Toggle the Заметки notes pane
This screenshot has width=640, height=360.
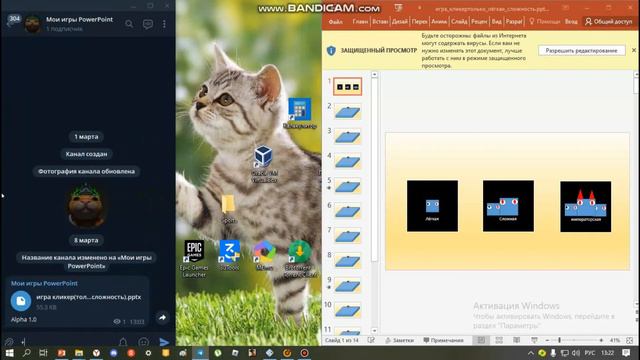(400, 340)
